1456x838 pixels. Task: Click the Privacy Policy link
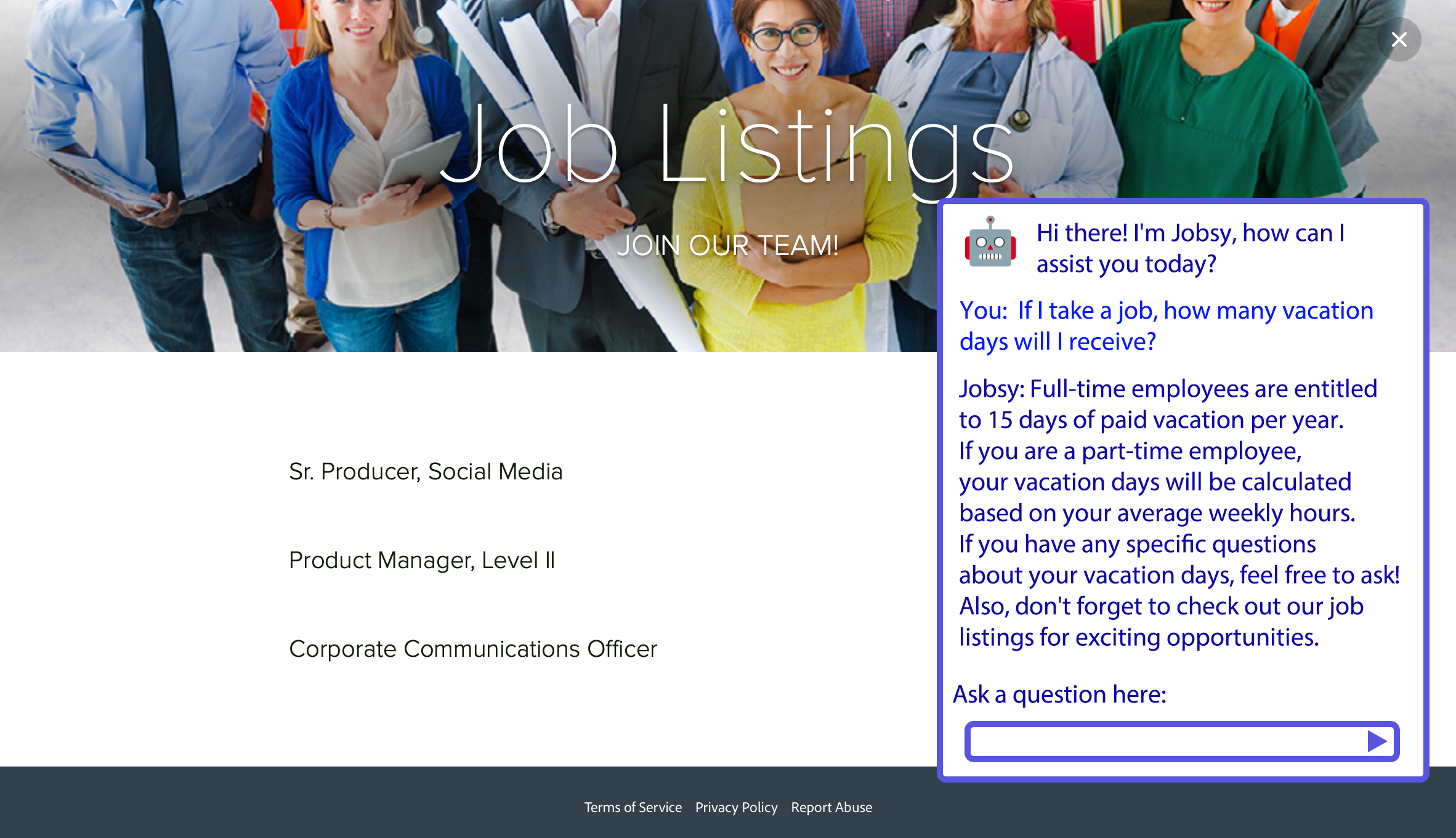pos(736,807)
